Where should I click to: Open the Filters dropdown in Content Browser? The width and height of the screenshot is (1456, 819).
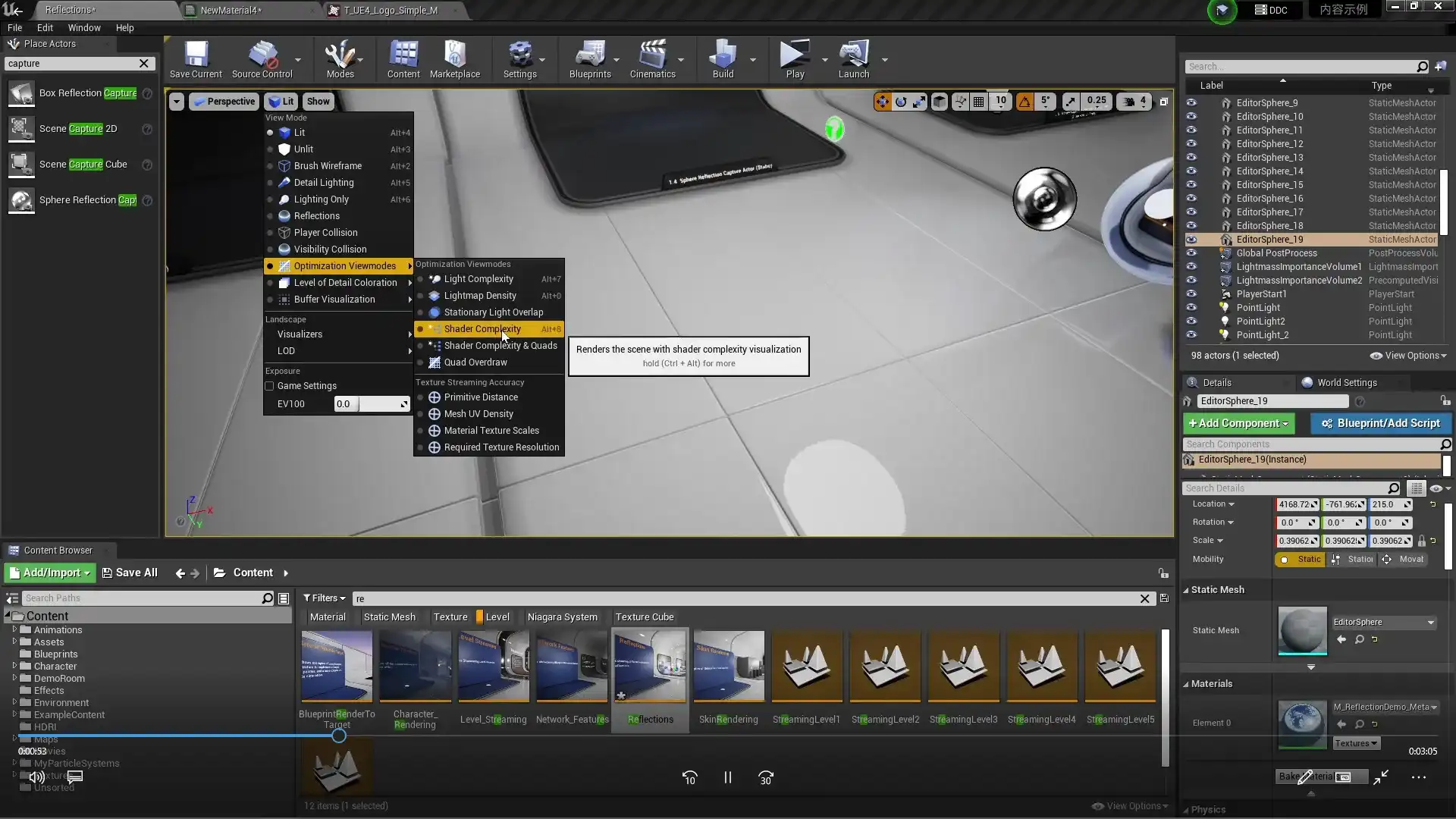point(324,598)
